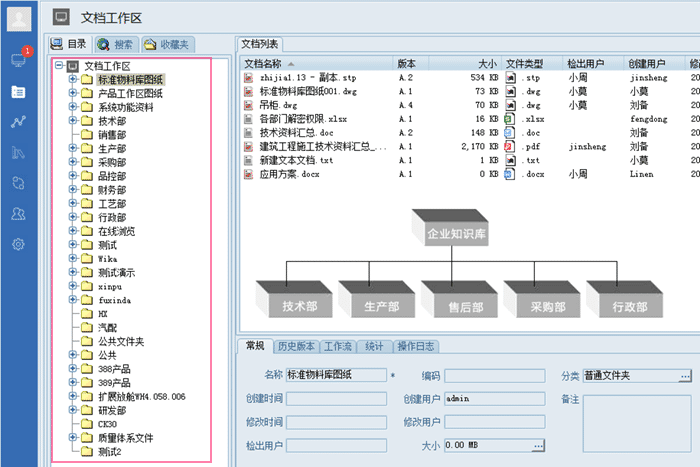Open the user avatar at sidebar top
This screenshot has width=700, height=467.
[19, 18]
